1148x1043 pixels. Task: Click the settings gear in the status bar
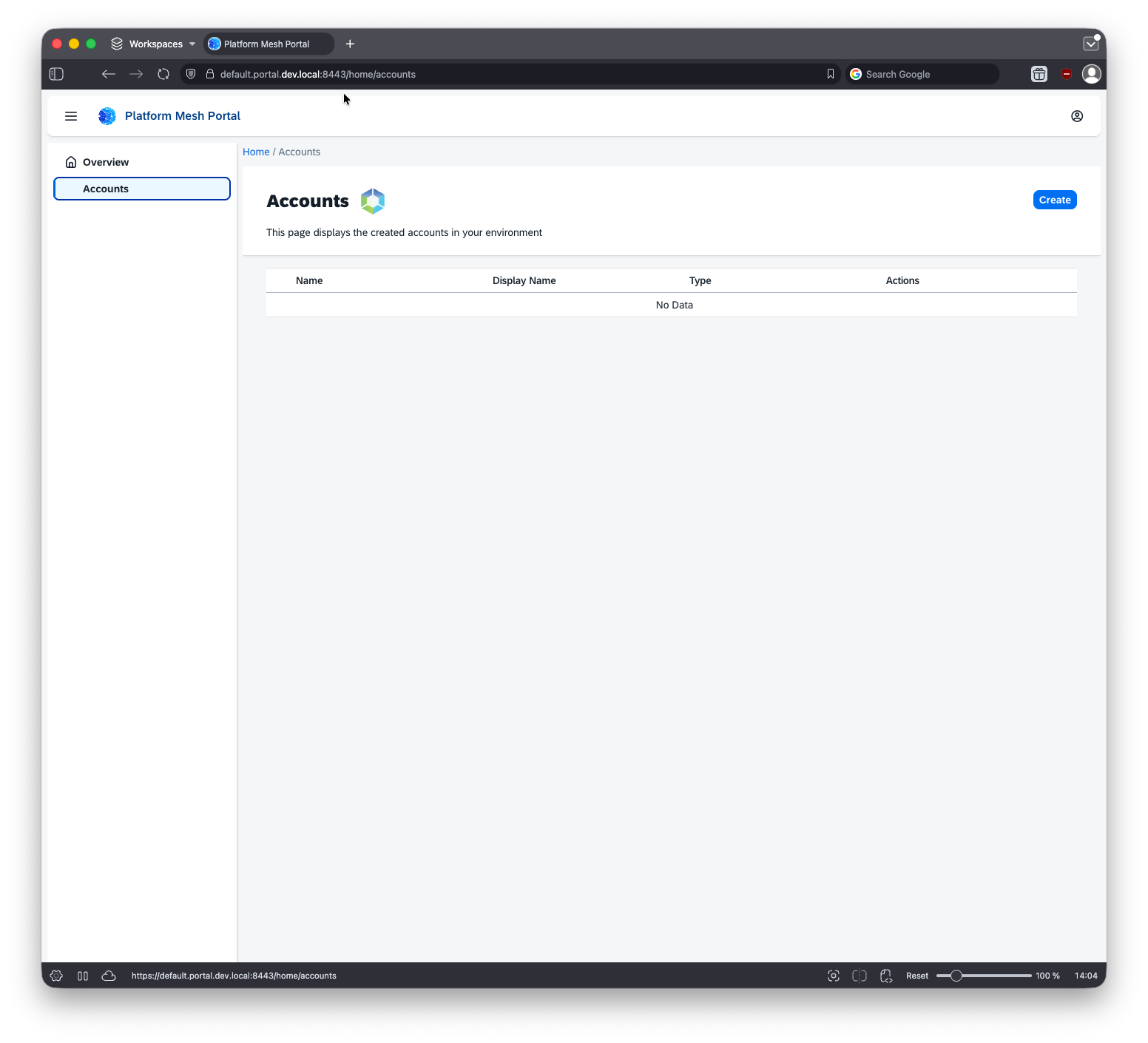coord(56,976)
